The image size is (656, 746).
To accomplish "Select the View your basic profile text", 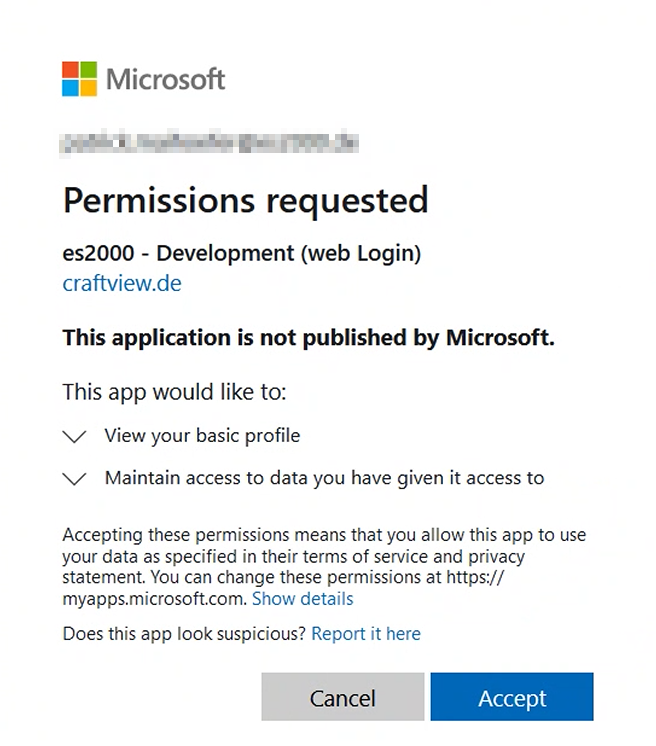I will point(202,435).
